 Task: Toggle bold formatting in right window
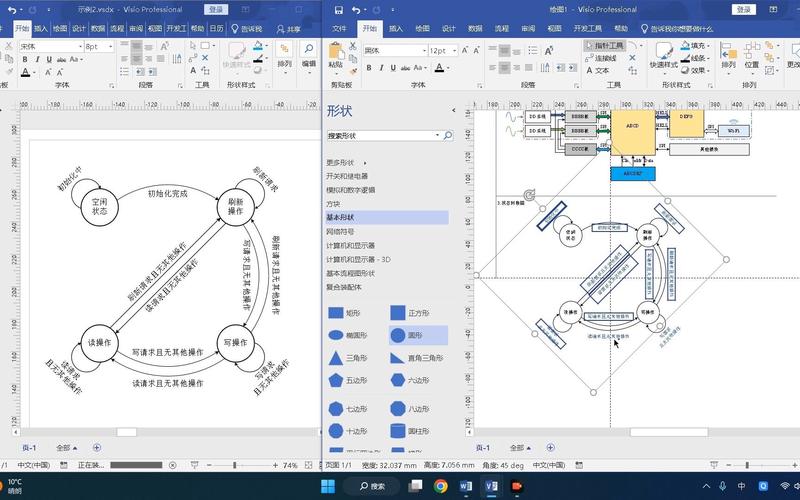(x=369, y=68)
